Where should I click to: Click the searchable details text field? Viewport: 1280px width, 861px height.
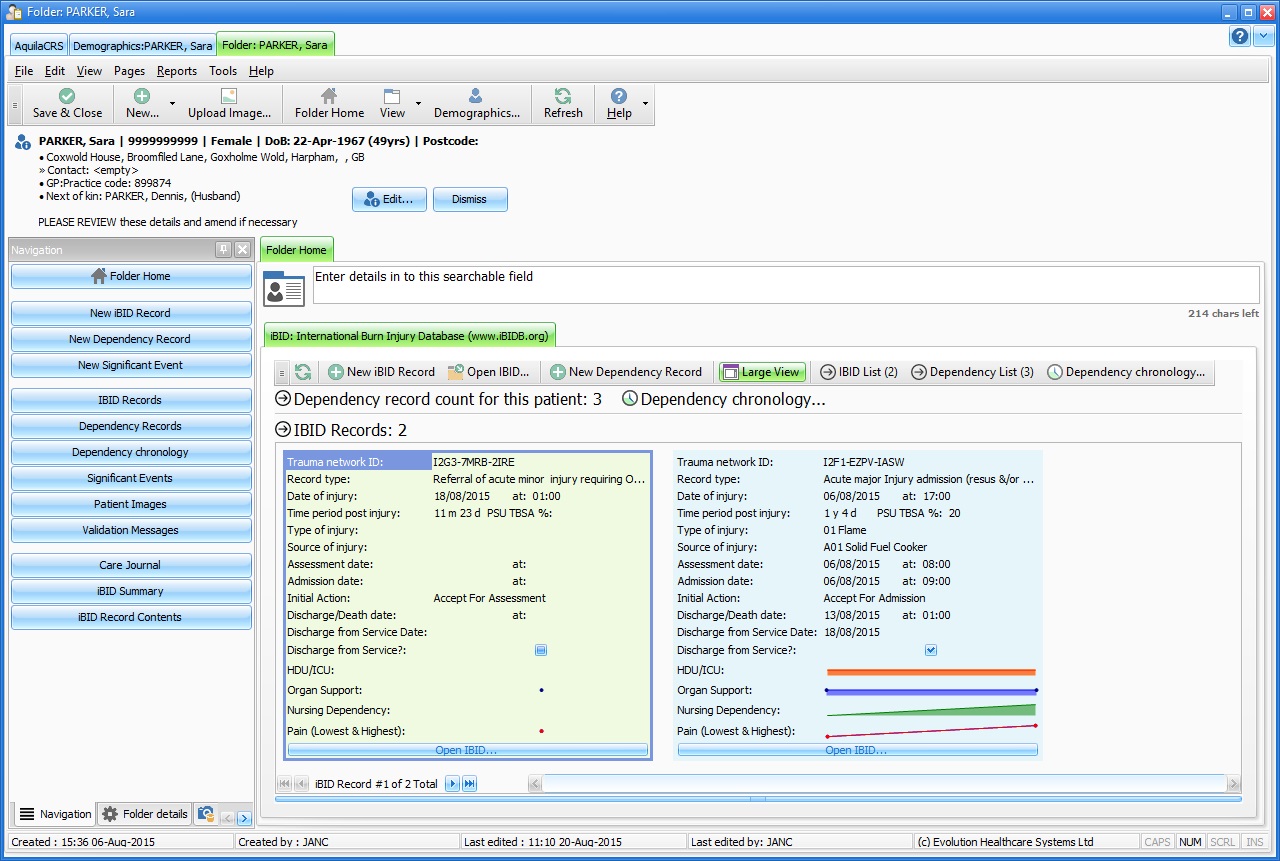(785, 285)
